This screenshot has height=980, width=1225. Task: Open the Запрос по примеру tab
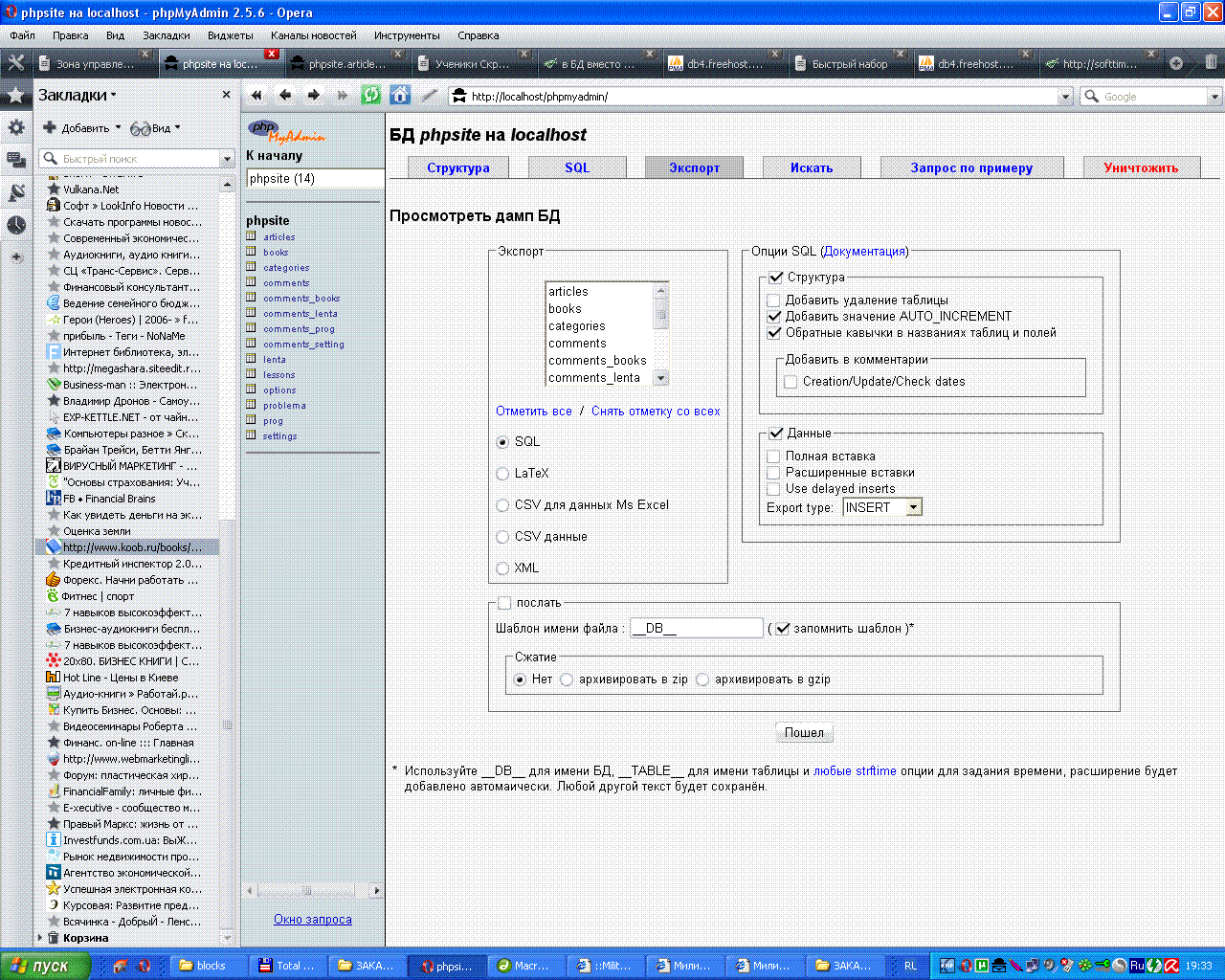click(x=971, y=167)
